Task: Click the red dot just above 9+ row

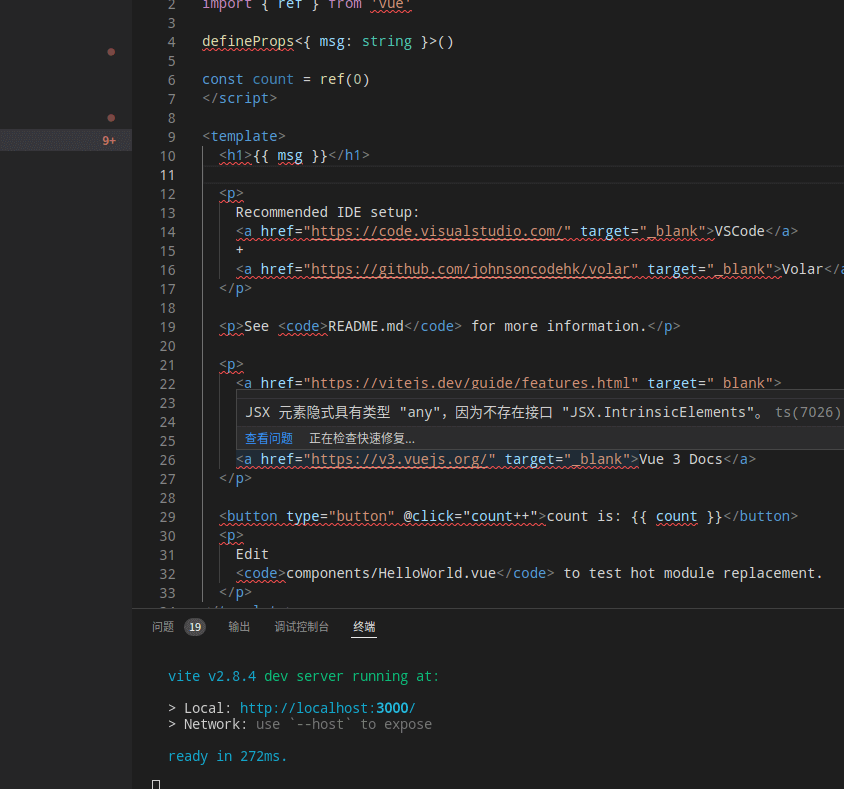Action: tap(111, 118)
